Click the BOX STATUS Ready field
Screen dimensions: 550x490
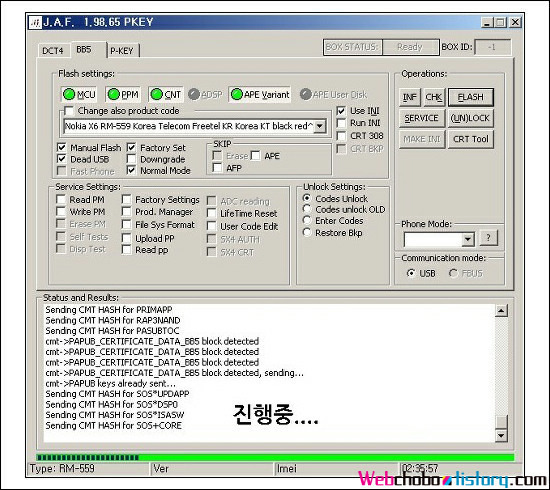pos(410,47)
